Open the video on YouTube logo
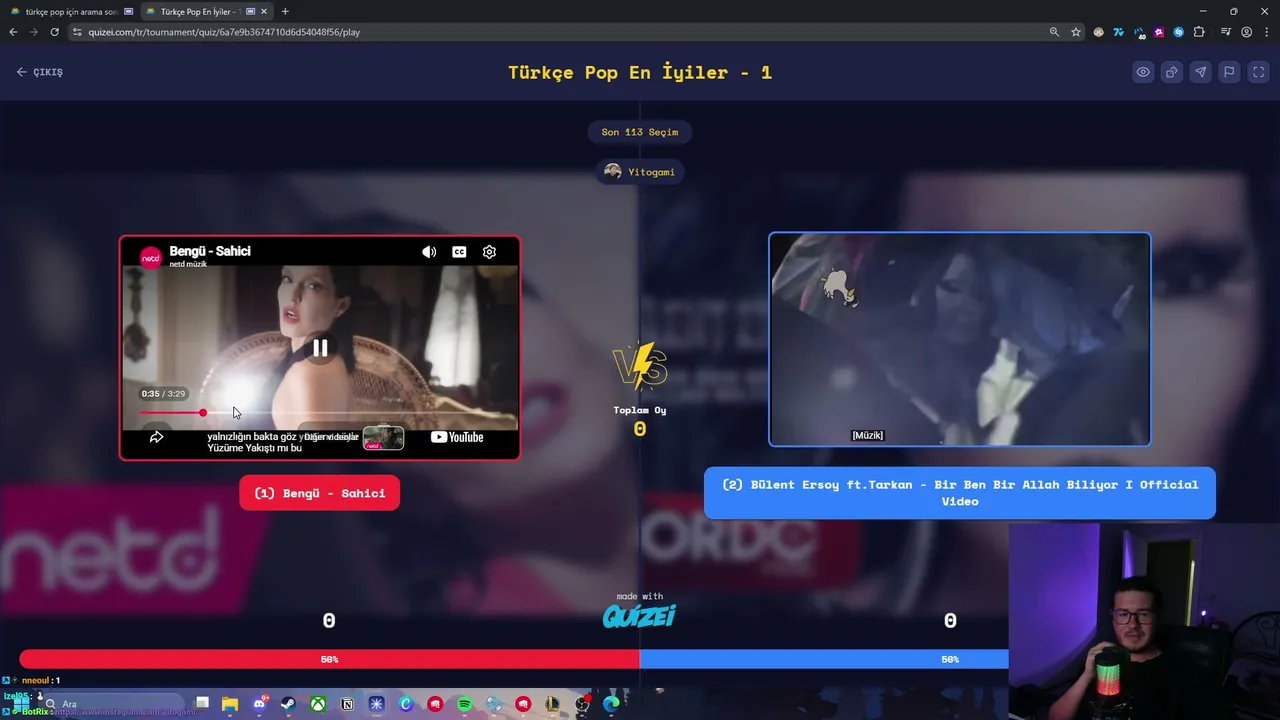1280x720 pixels. (x=457, y=437)
